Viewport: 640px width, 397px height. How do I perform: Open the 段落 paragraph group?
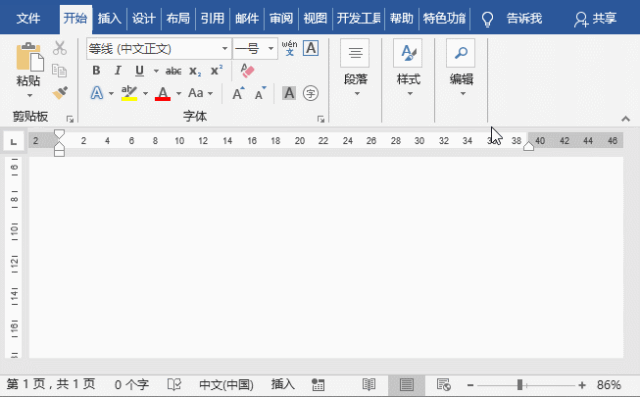[x=356, y=67]
